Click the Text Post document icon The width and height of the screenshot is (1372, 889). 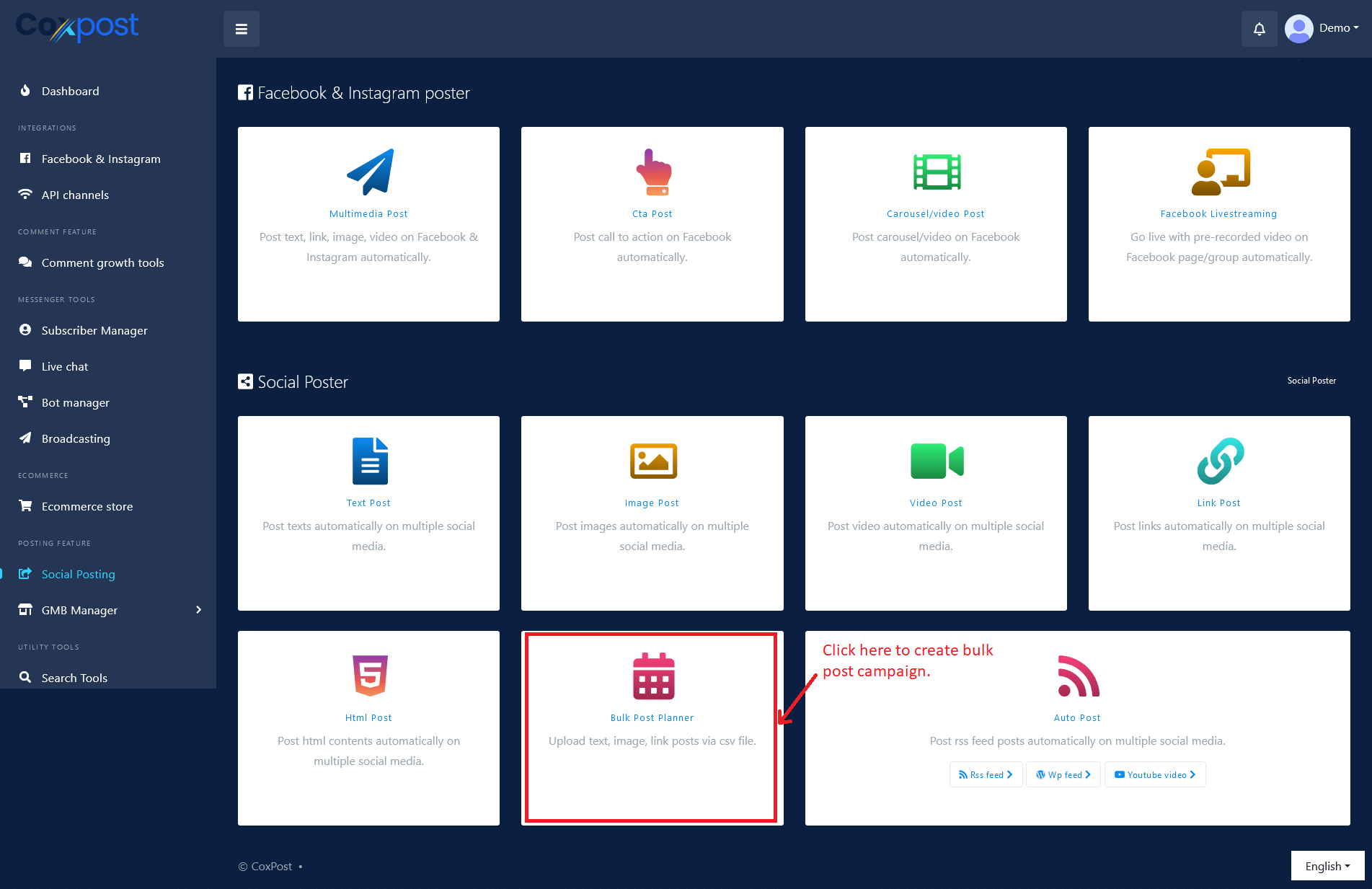[x=370, y=461]
